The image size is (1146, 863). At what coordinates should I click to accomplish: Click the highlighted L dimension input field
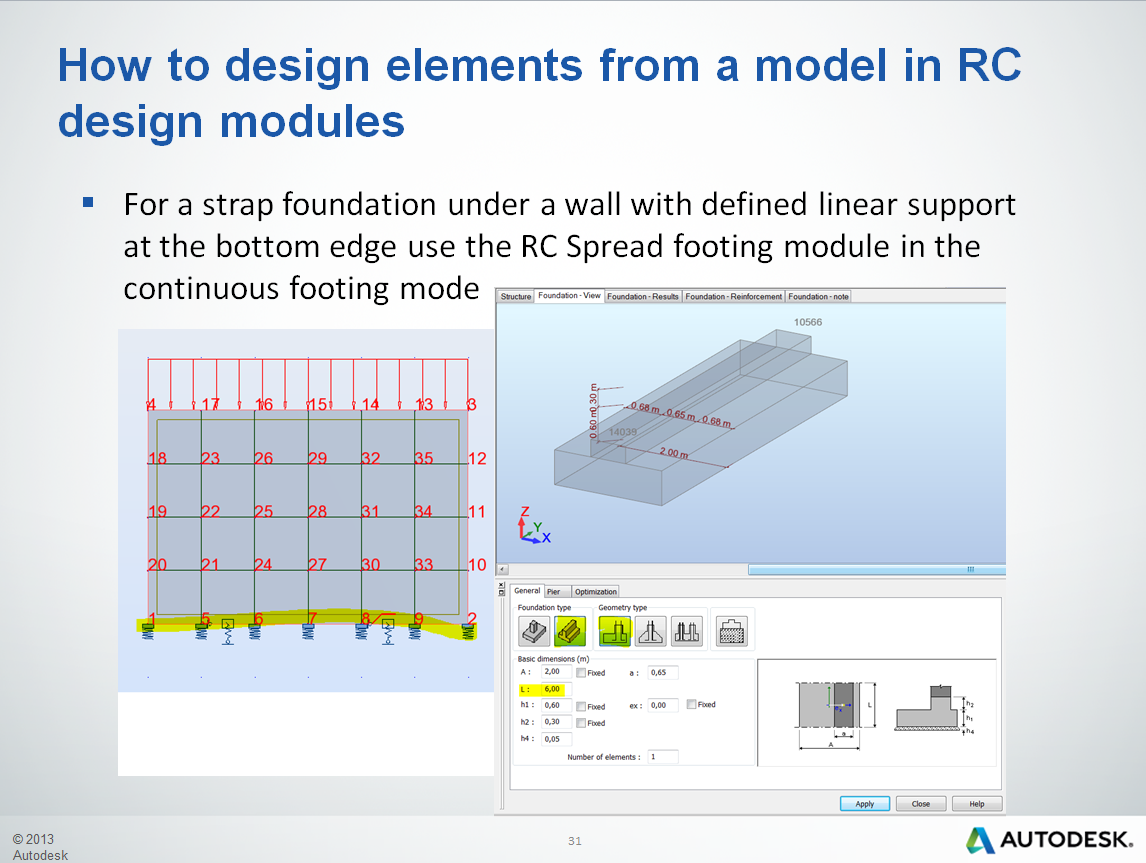(555, 690)
